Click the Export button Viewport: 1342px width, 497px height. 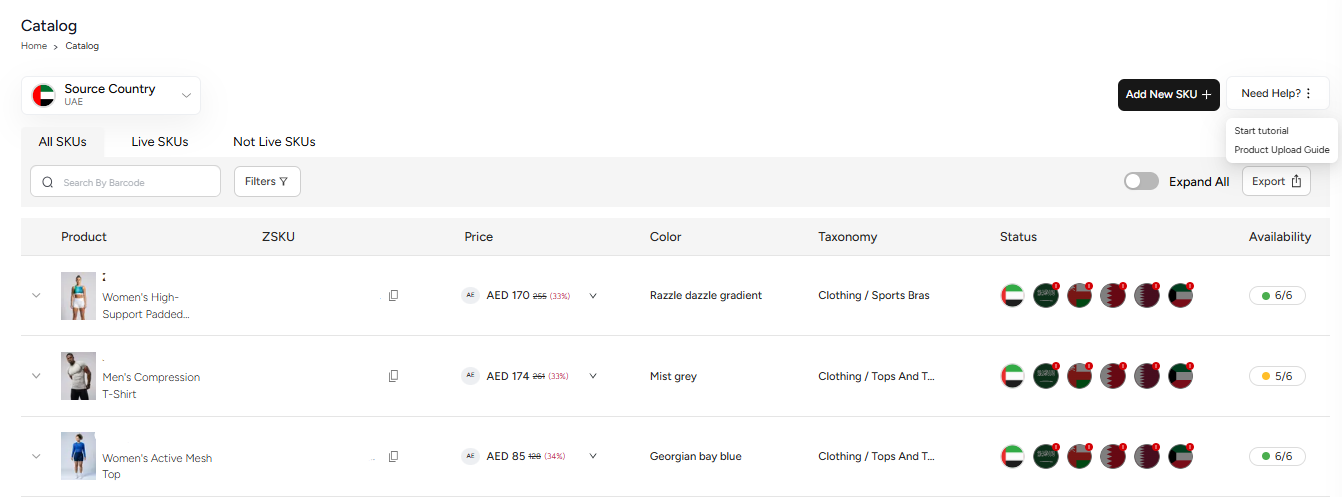[x=1276, y=181]
